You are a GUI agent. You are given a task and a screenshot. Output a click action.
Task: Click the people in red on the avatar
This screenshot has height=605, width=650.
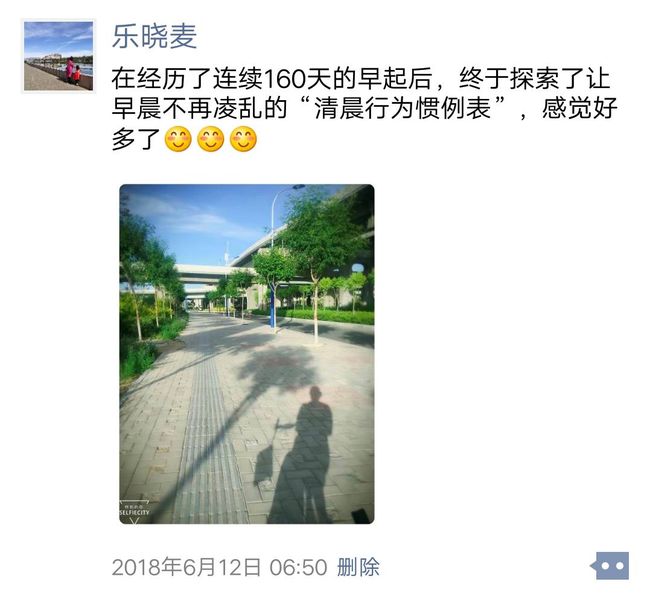point(73,71)
